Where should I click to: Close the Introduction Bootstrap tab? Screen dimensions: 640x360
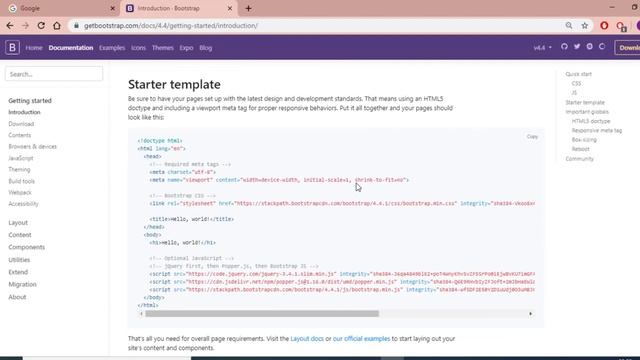point(230,8)
